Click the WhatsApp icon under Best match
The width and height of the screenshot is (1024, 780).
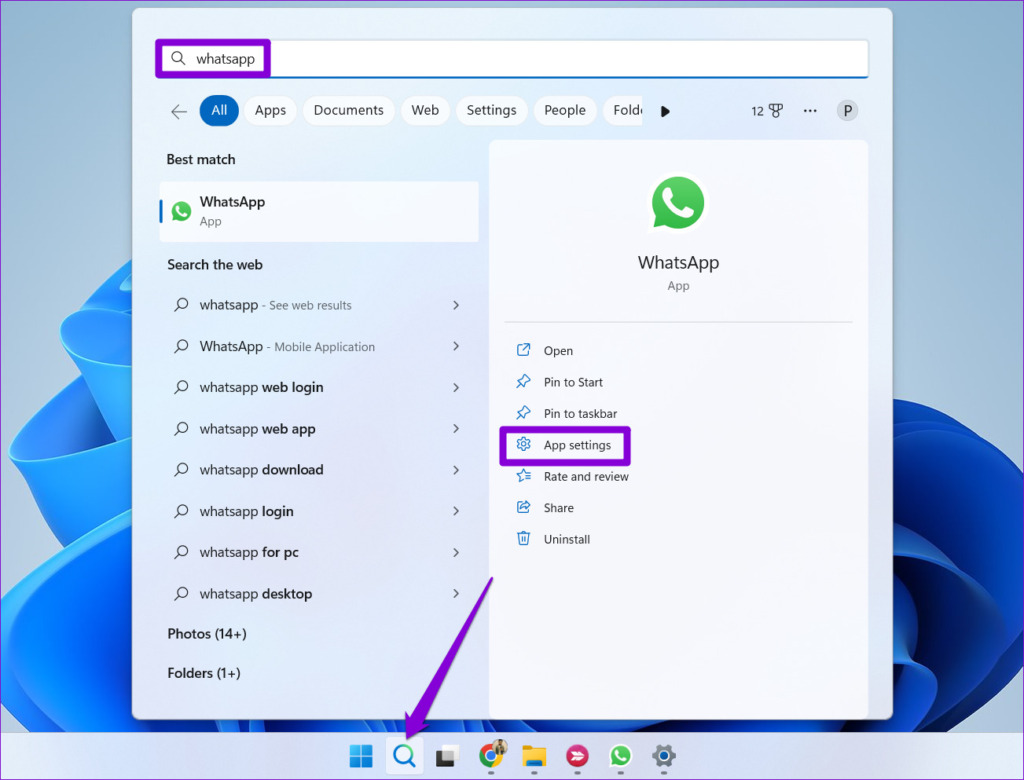[x=181, y=211]
